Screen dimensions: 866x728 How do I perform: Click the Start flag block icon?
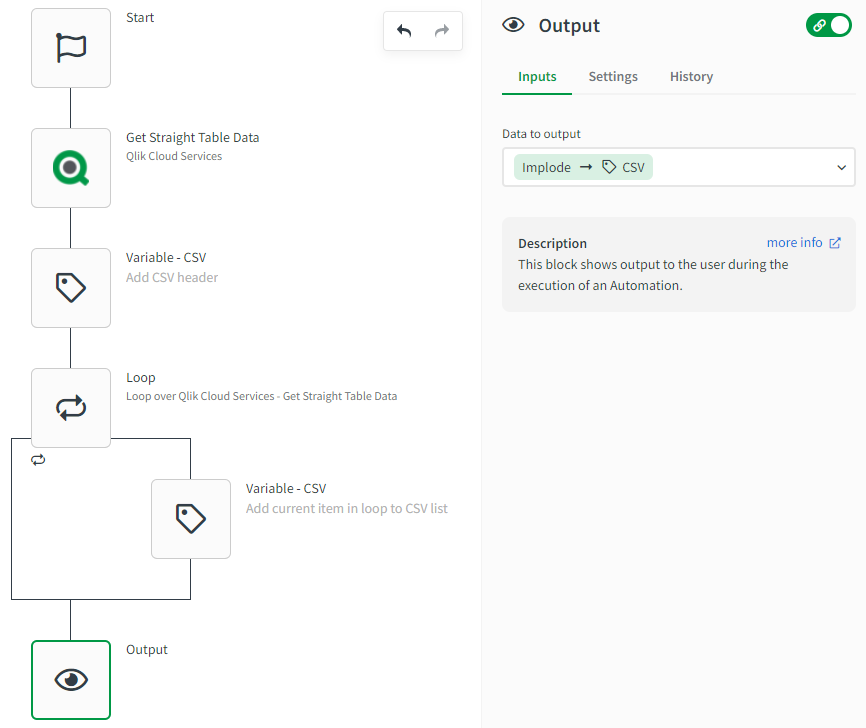pyautogui.click(x=71, y=48)
